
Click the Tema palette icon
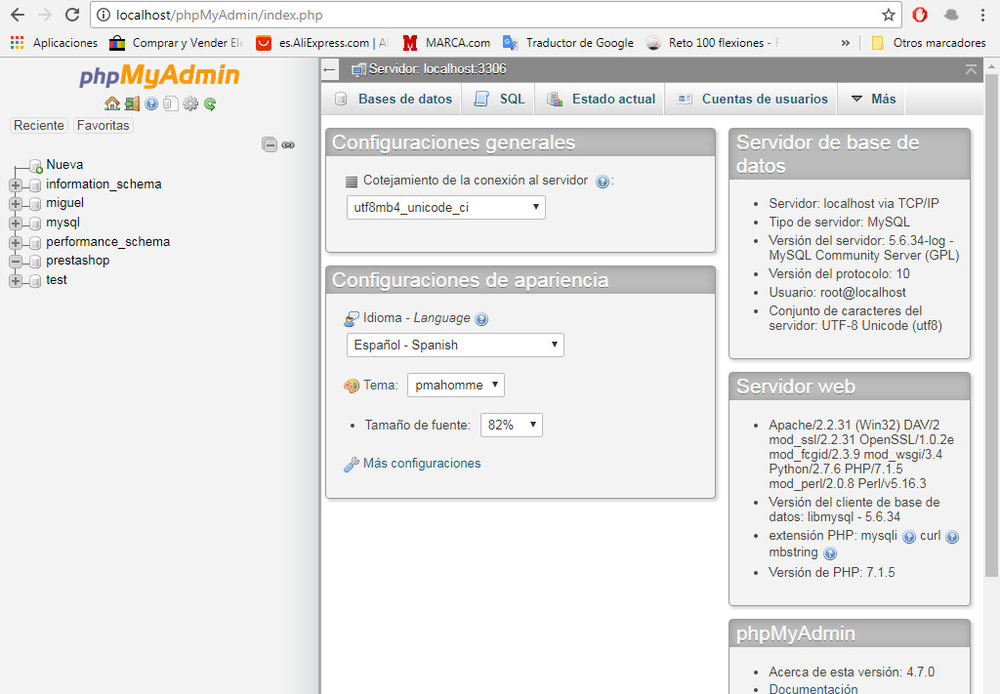pos(351,386)
